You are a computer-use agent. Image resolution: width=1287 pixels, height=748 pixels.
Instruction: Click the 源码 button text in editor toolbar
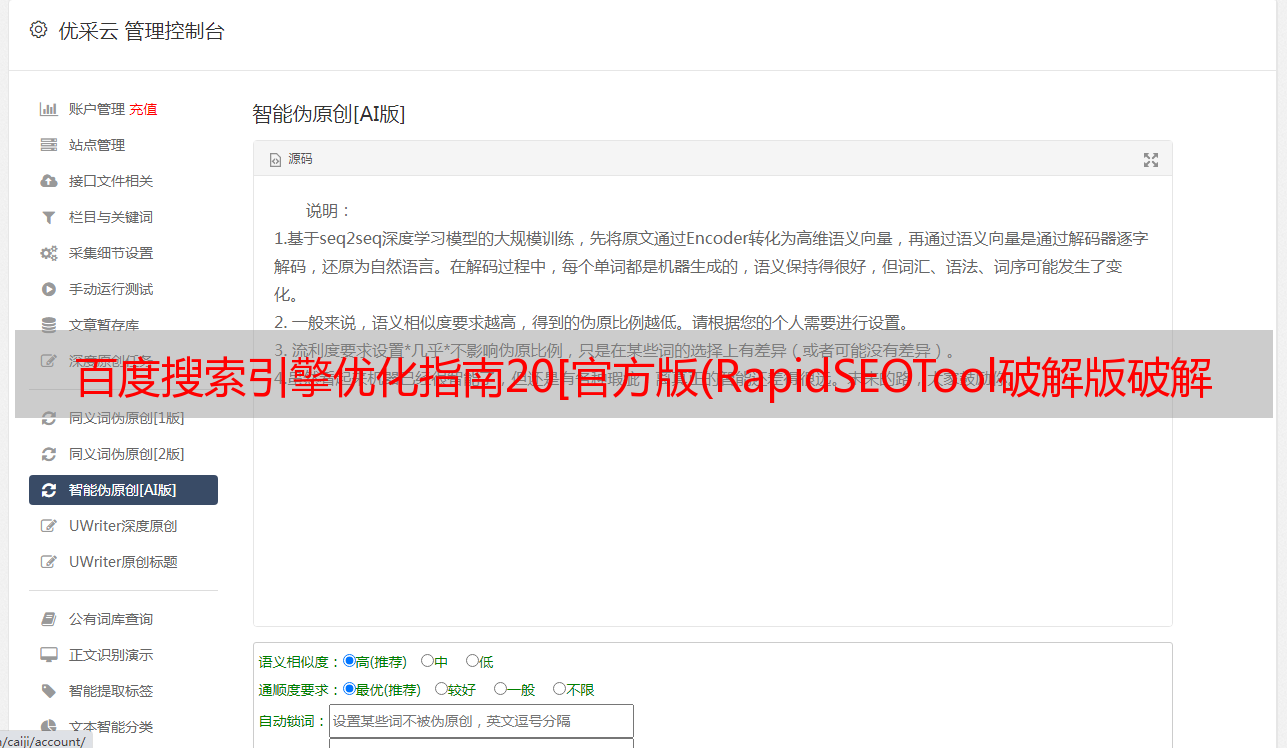pos(300,160)
